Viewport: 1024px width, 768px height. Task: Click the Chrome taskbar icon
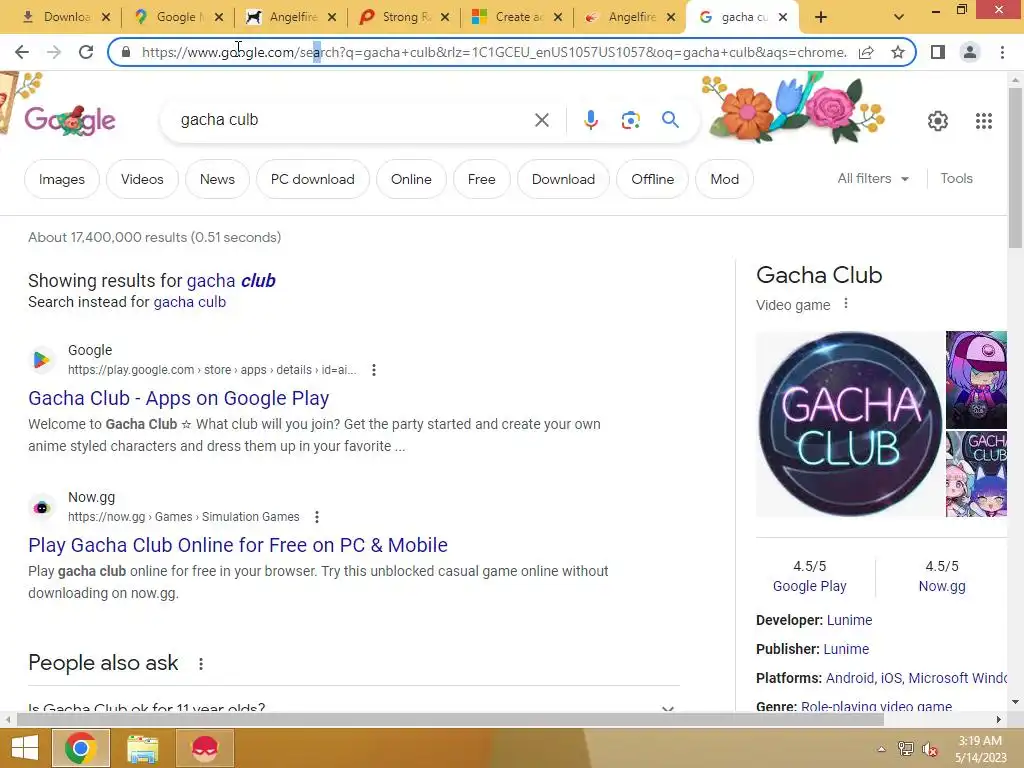coord(80,748)
